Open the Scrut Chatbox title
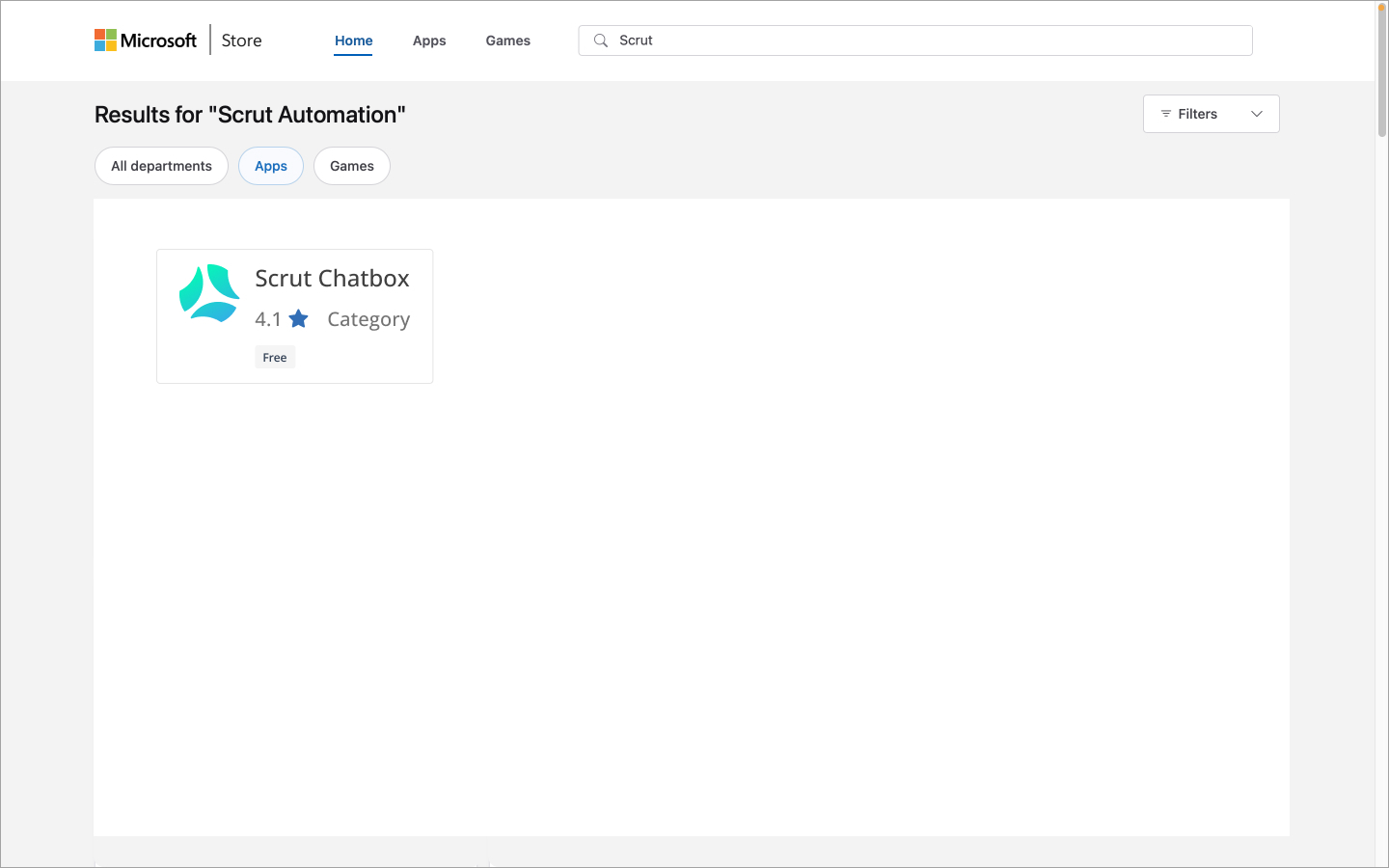The height and width of the screenshot is (868, 1389). click(332, 278)
